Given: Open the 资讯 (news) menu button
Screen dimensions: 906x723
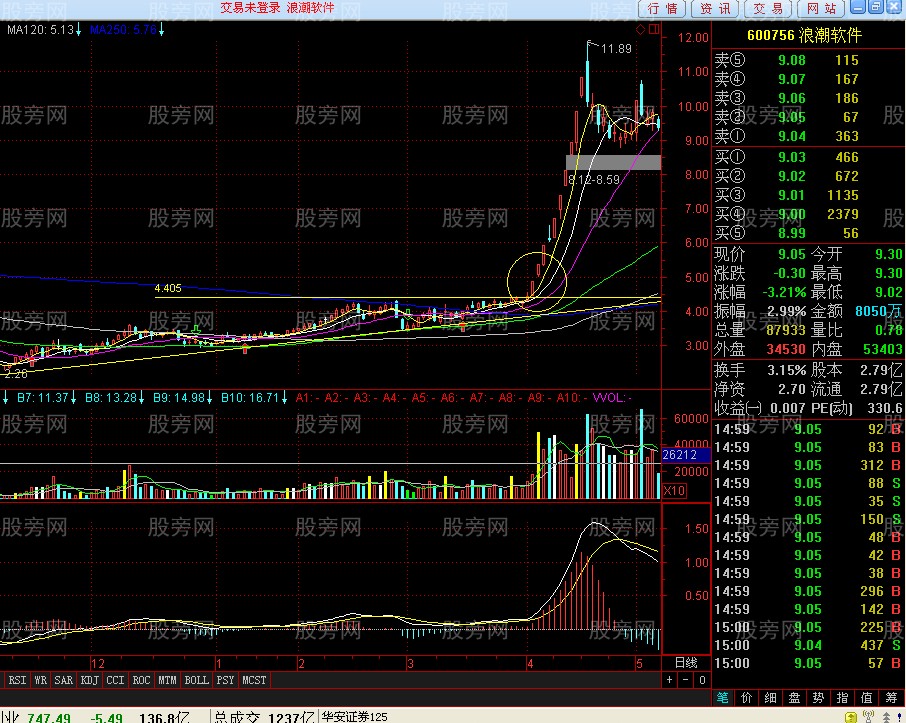Looking at the screenshot, I should 715,9.
